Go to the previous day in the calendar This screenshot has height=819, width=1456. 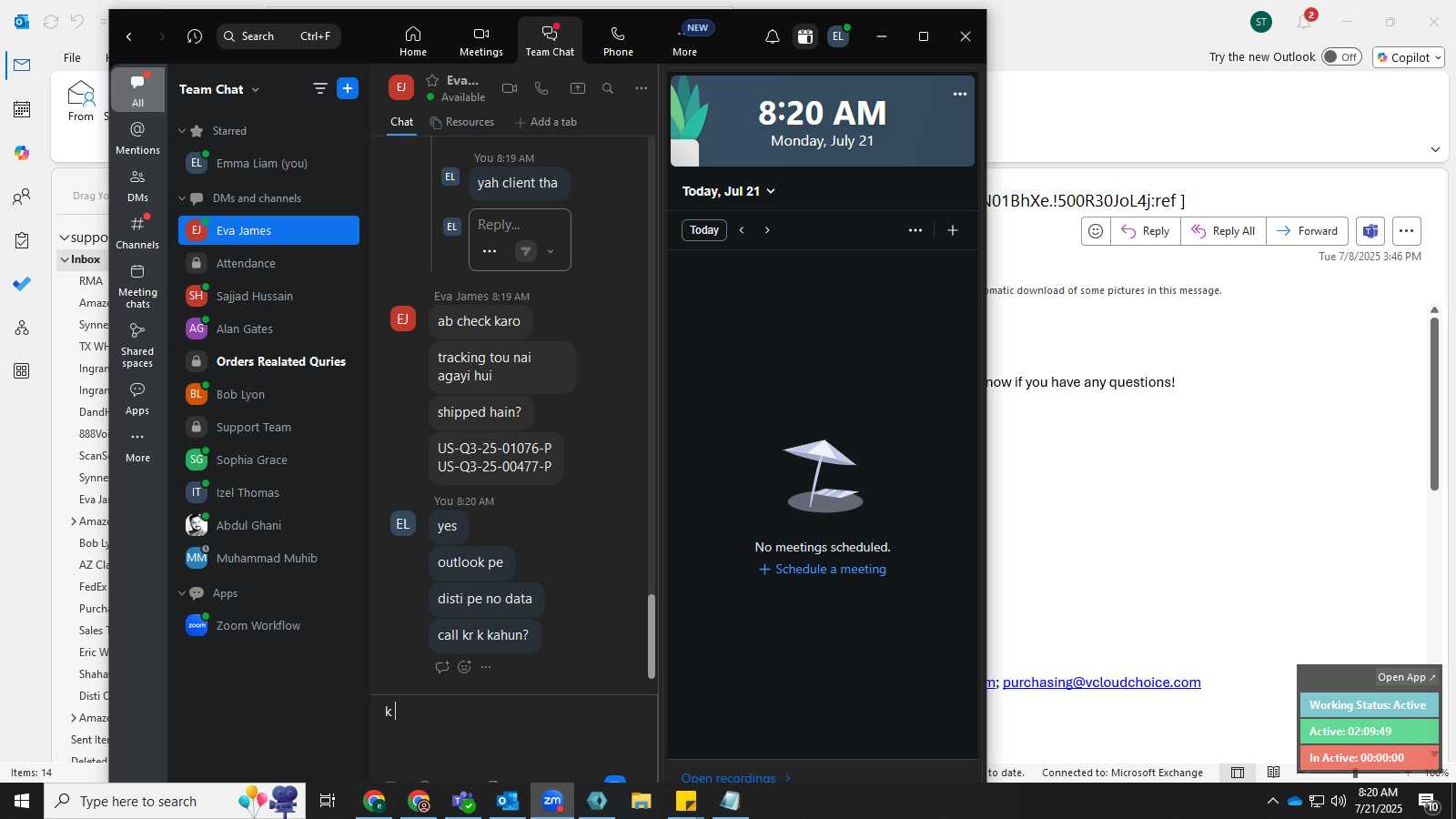(742, 230)
